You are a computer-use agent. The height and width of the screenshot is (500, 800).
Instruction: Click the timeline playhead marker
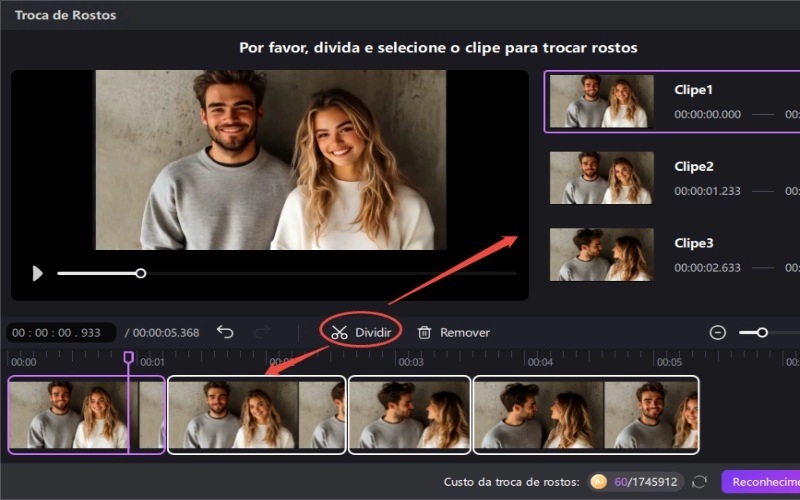129,357
